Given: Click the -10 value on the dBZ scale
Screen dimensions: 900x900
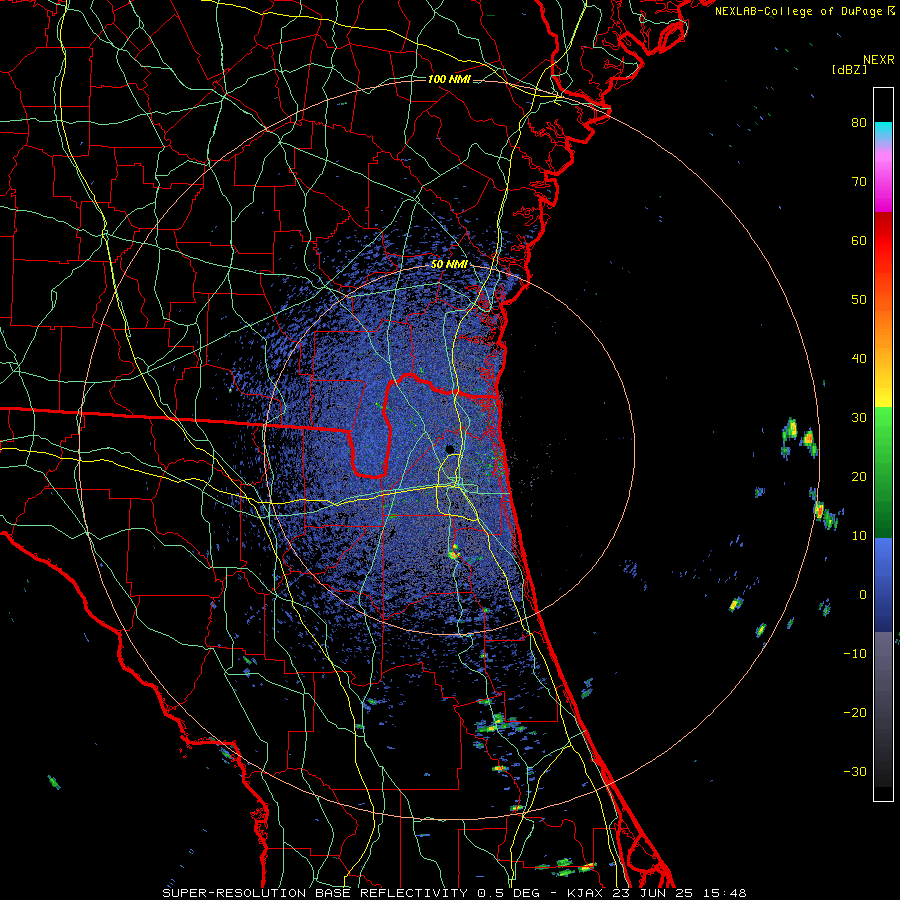Looking at the screenshot, I should tap(855, 654).
